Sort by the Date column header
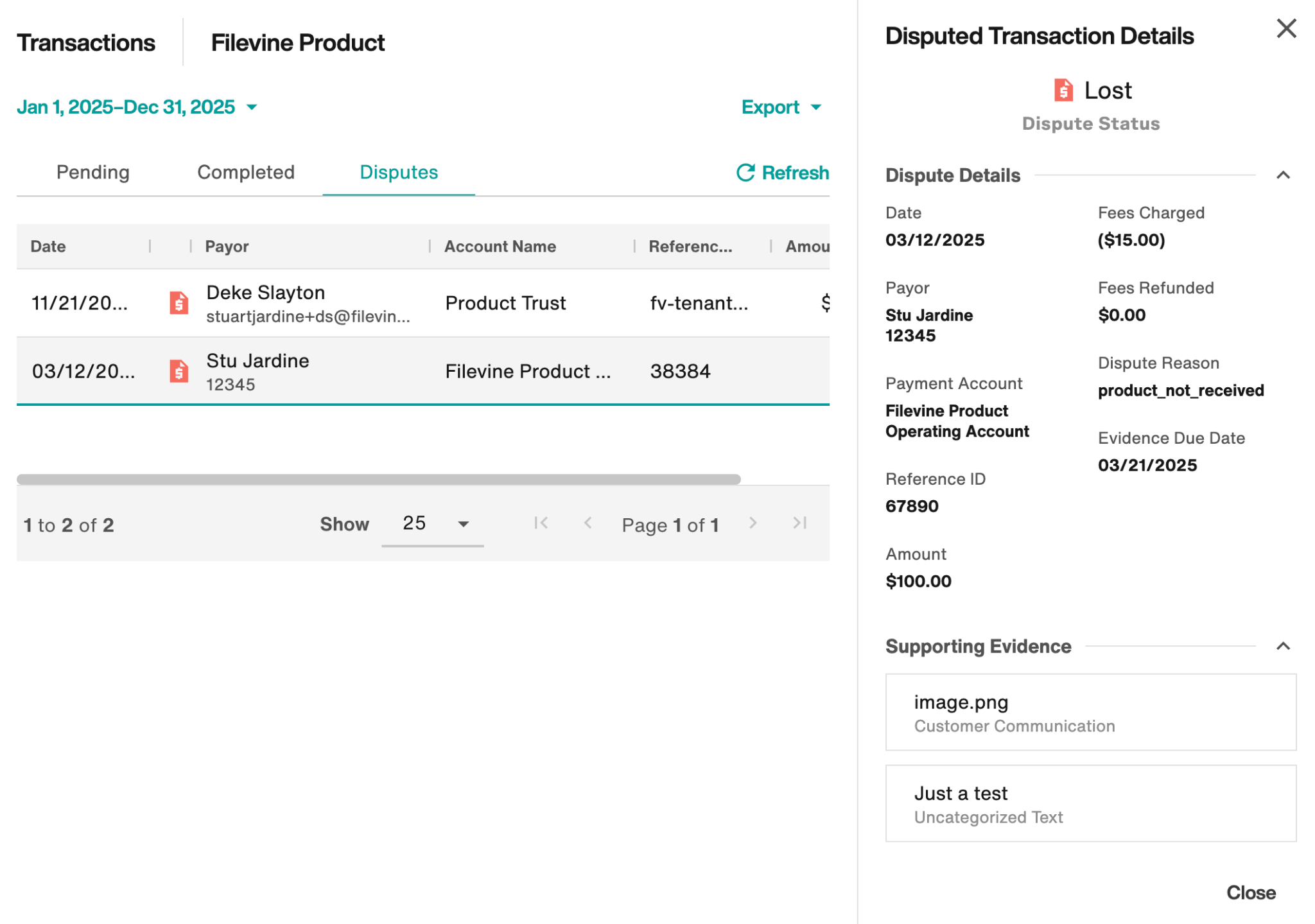The width and height of the screenshot is (1315, 924). (48, 247)
